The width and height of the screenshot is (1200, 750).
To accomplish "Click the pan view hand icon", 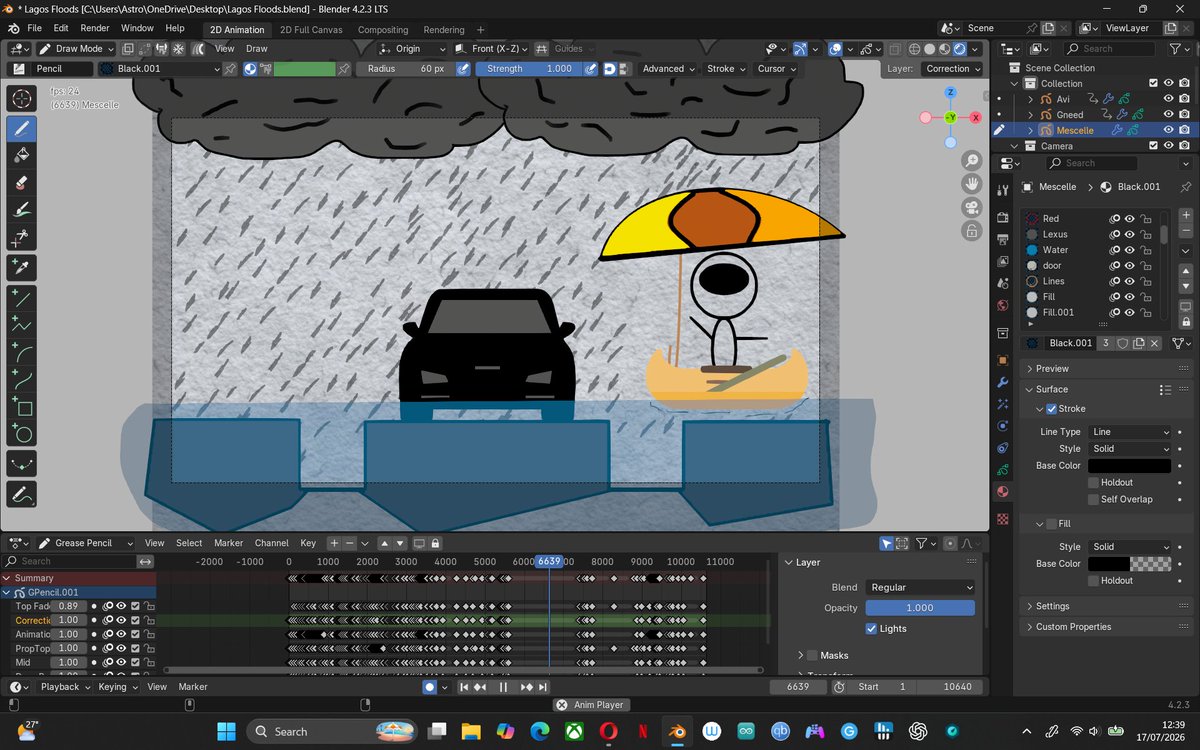I will [971, 184].
